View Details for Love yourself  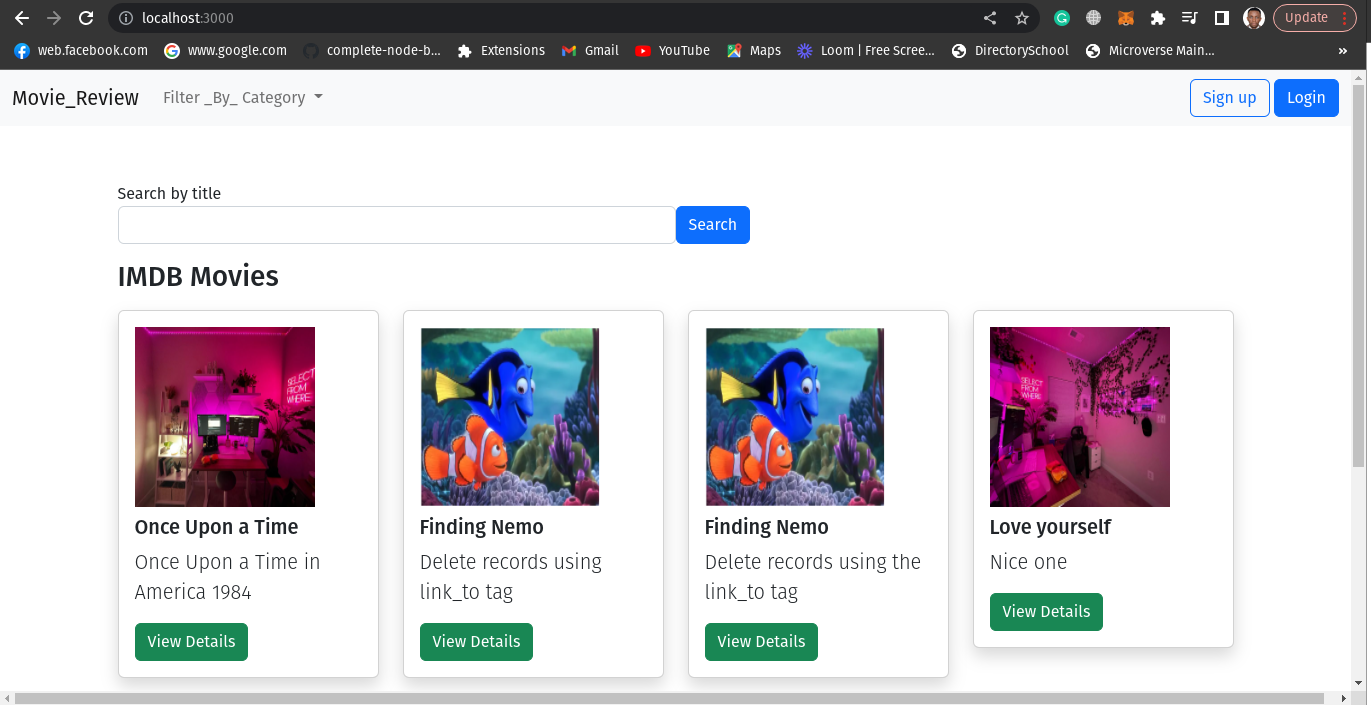pyautogui.click(x=1046, y=612)
